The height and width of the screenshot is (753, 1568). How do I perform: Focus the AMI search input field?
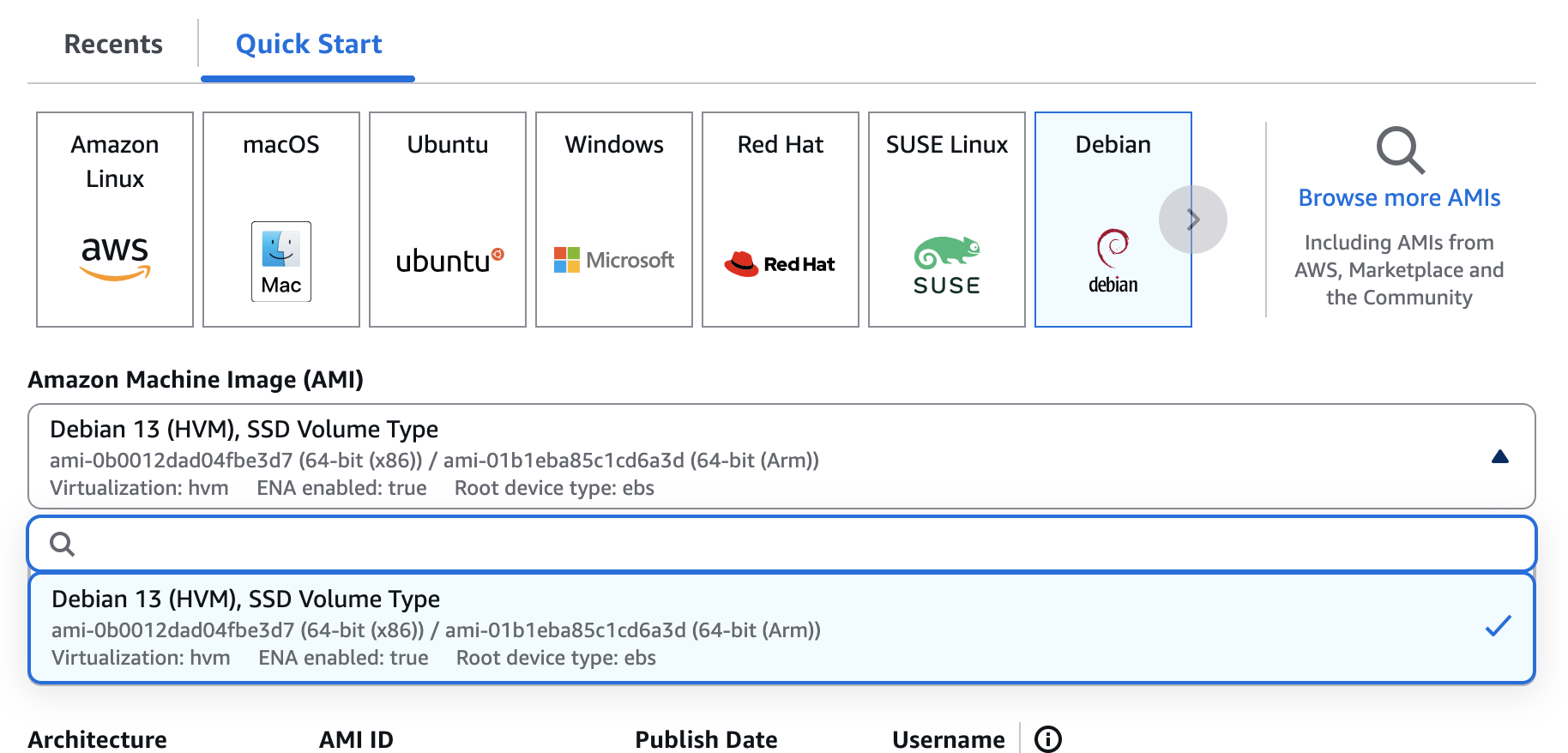pos(781,544)
